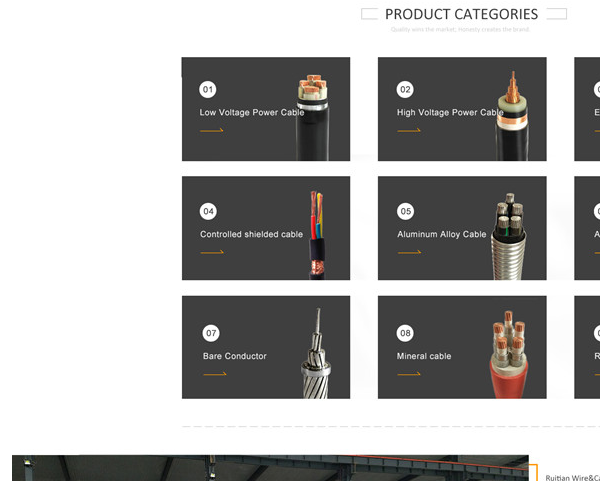Open the High Voltage Power Cable link
600x481 pixels.
point(450,113)
